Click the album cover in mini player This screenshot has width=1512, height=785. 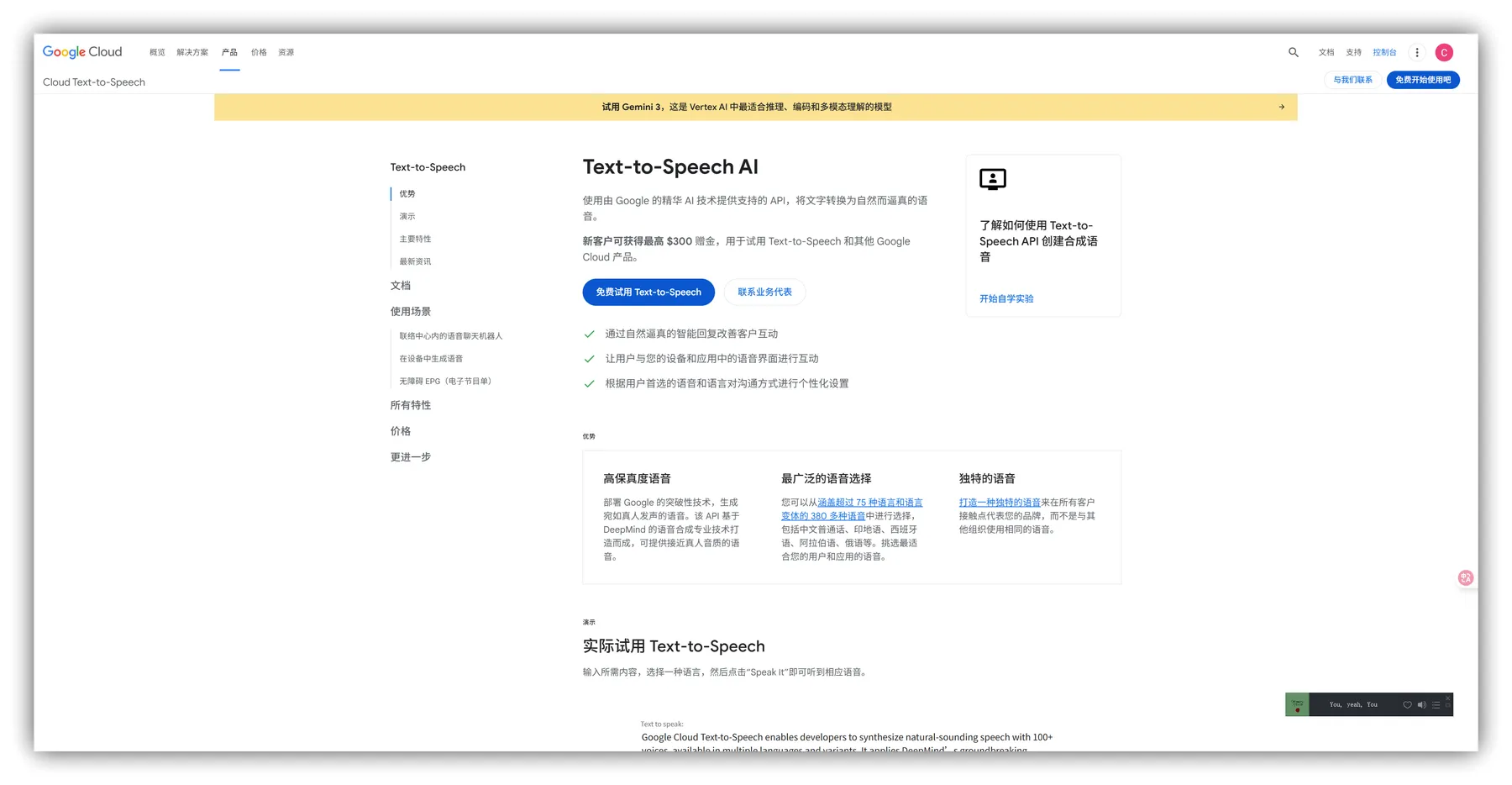coord(1297,704)
